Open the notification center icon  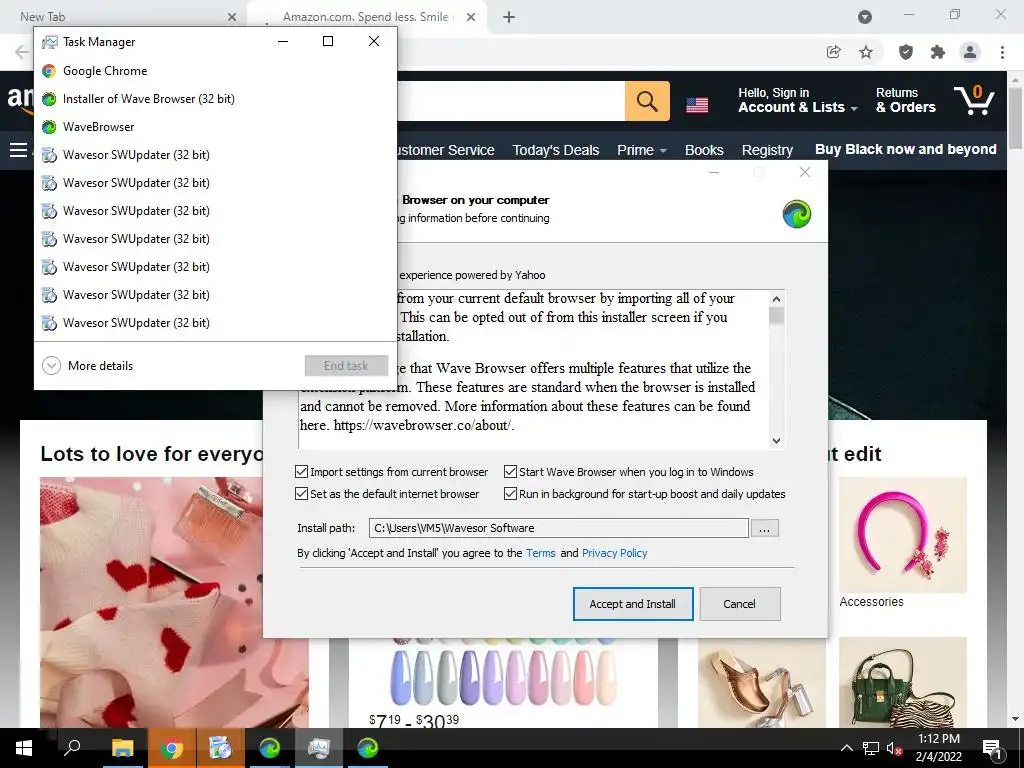(992, 748)
